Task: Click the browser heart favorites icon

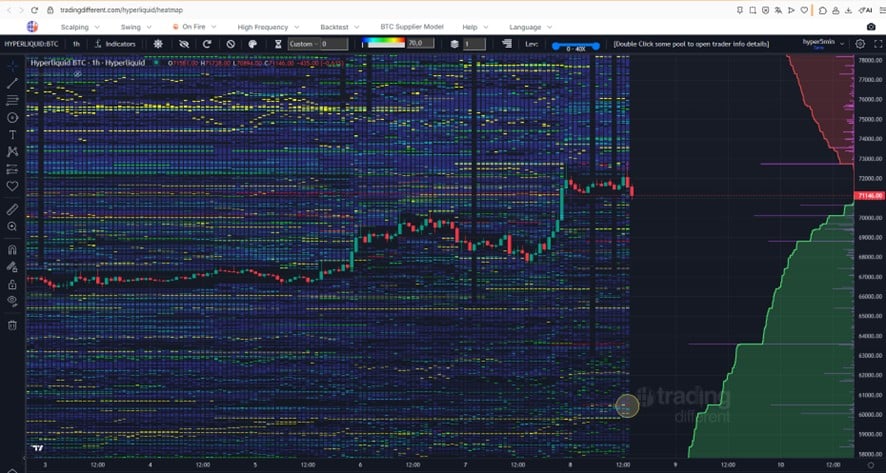Action: (x=804, y=10)
